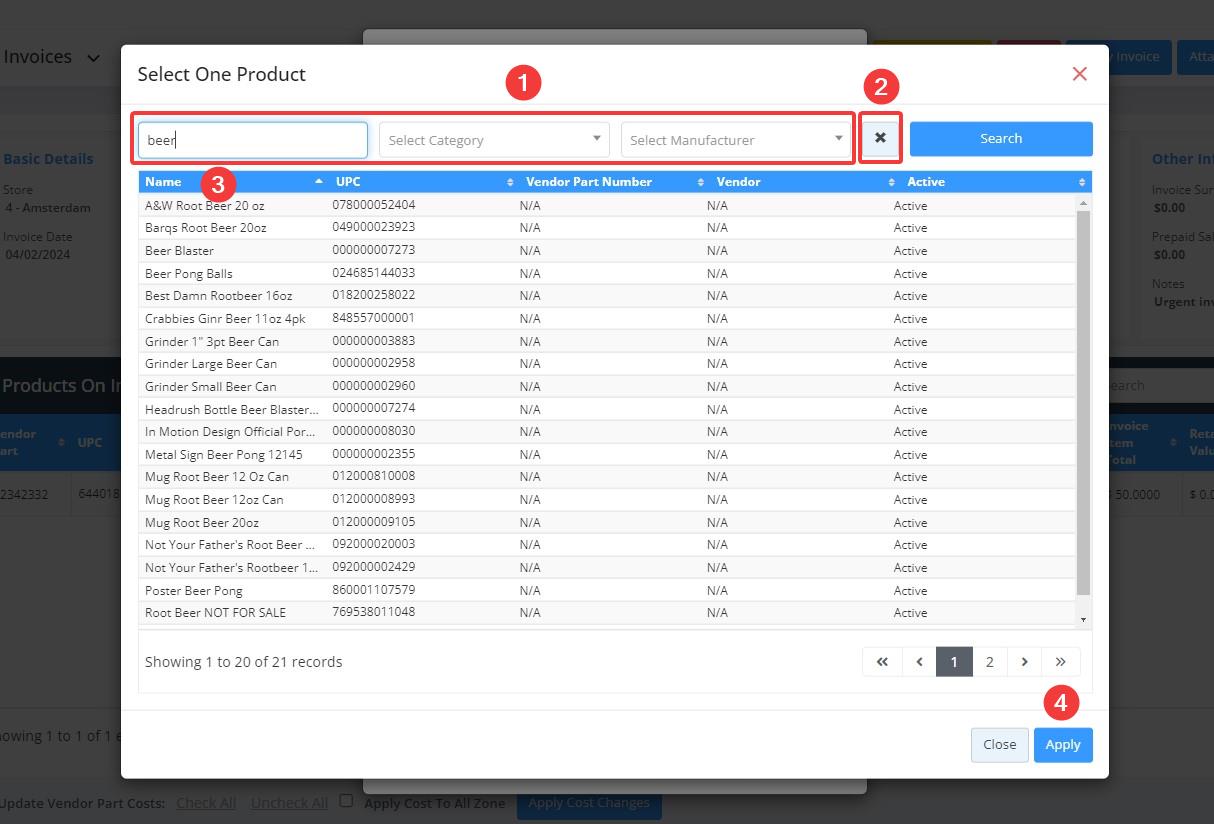Expand the Invoices menu in background page
This screenshot has width=1214, height=824.
tap(51, 57)
